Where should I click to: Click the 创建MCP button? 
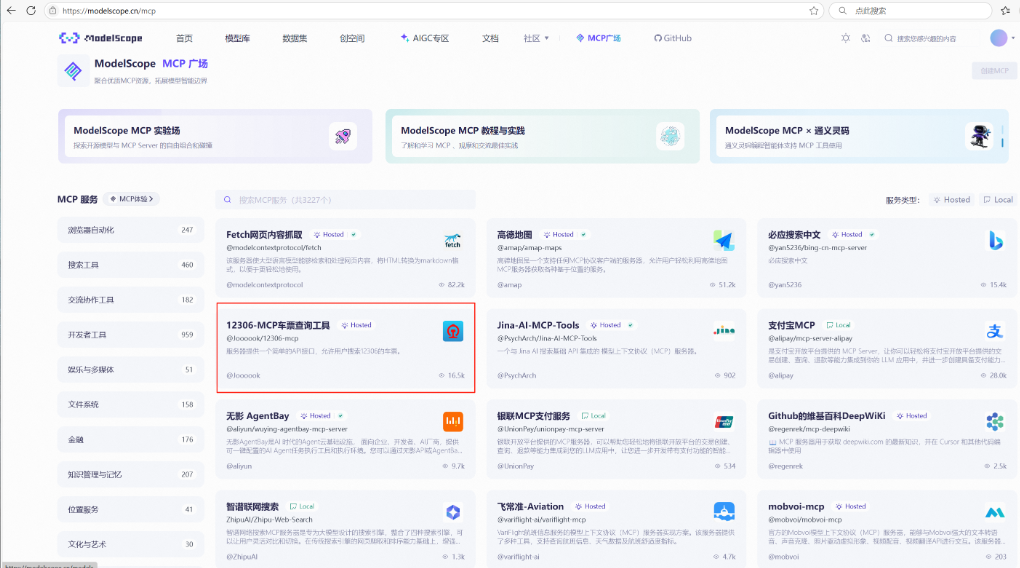pos(994,71)
